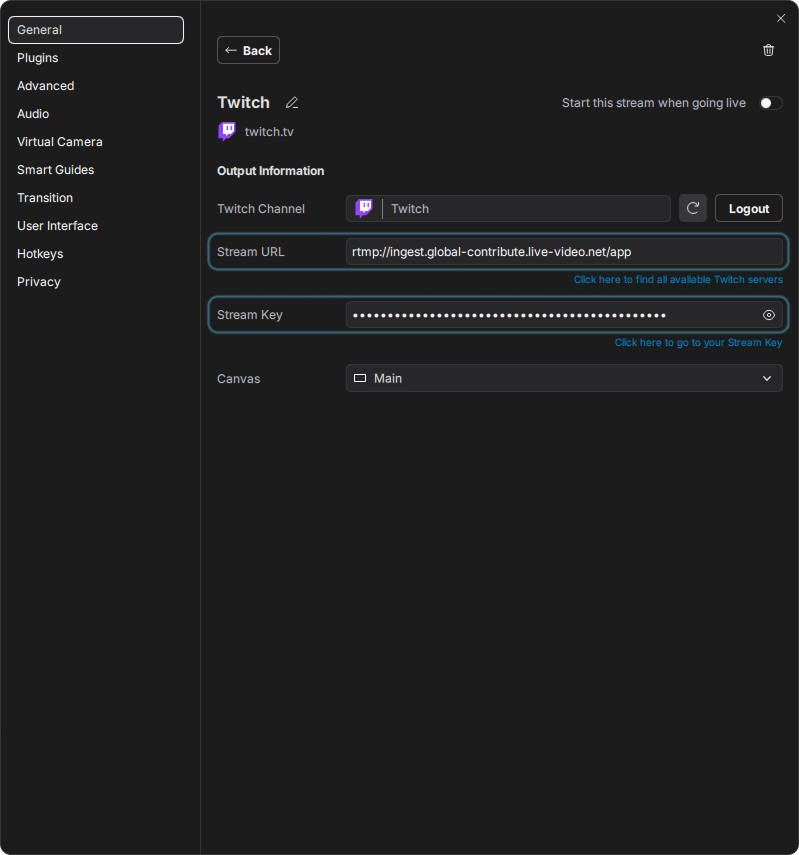Switch to the Audio settings section

(x=33, y=114)
